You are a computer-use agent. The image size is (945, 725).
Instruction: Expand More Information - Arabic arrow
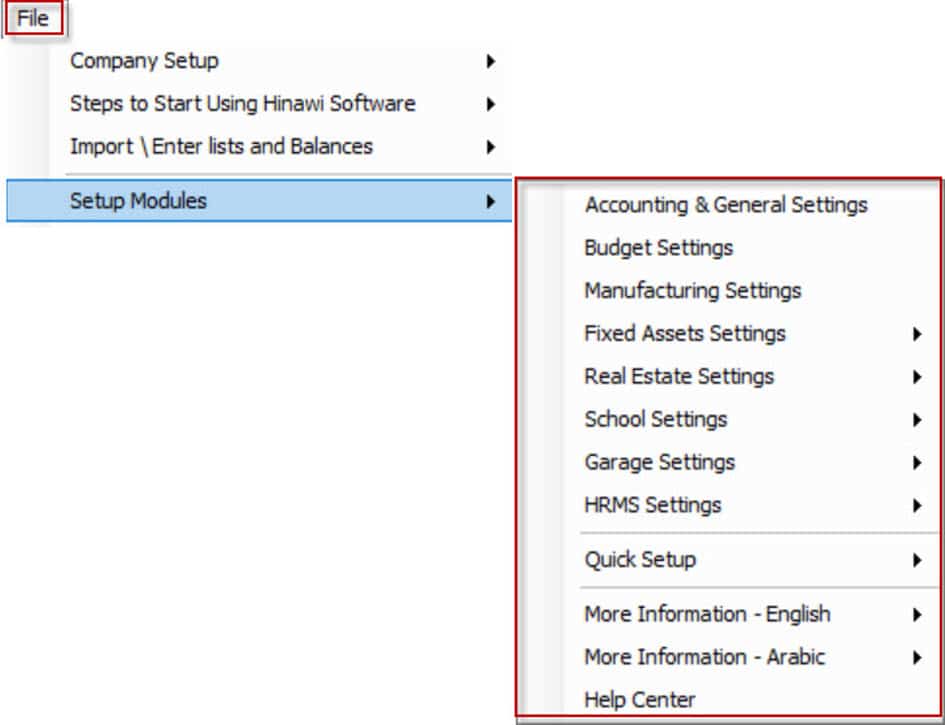coord(917,658)
